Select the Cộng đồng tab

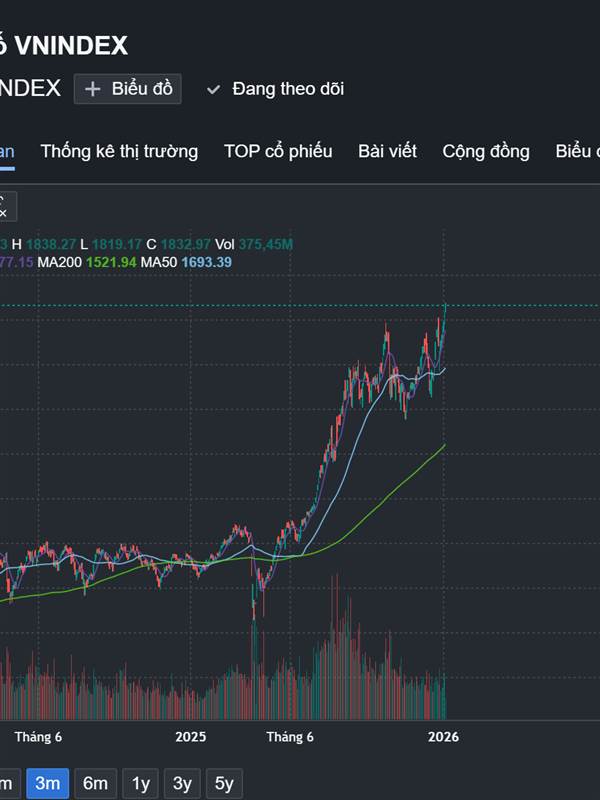(x=486, y=151)
